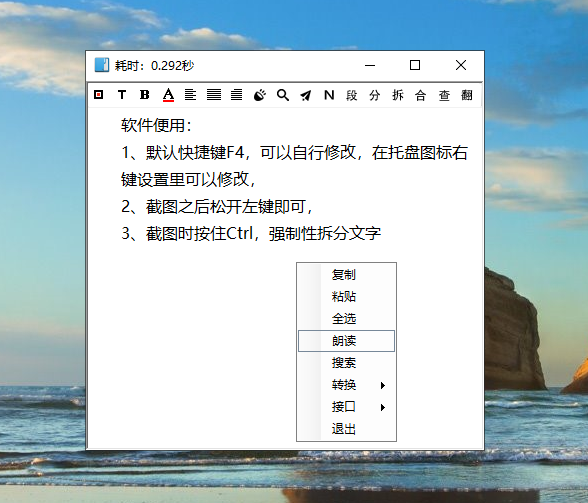The height and width of the screenshot is (503, 588).
Task: Click the paper plane send icon
Action: click(x=306, y=95)
